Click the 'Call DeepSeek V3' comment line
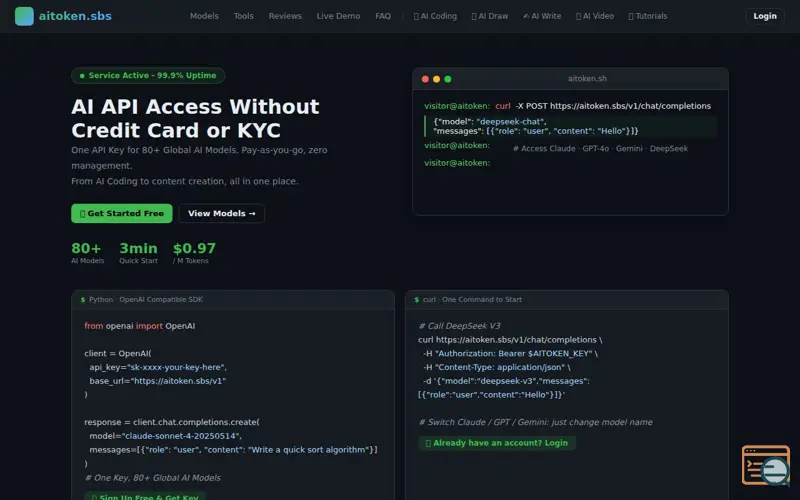 tap(459, 326)
